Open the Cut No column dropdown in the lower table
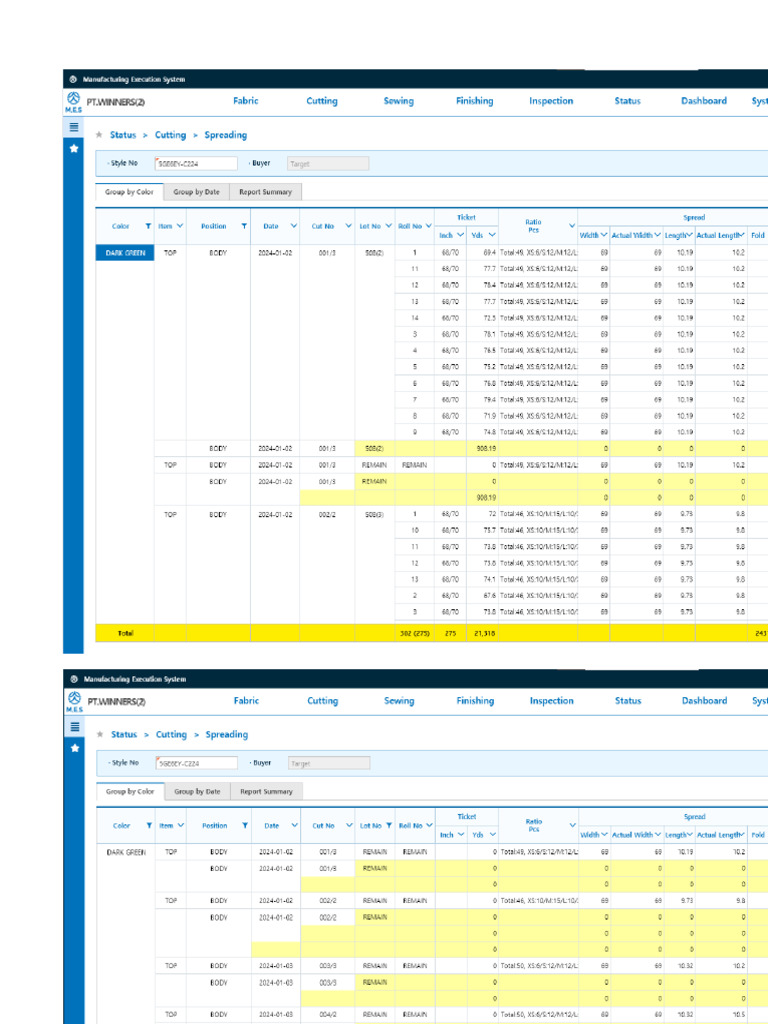Viewport: 768px width, 1024px height. (x=350, y=826)
